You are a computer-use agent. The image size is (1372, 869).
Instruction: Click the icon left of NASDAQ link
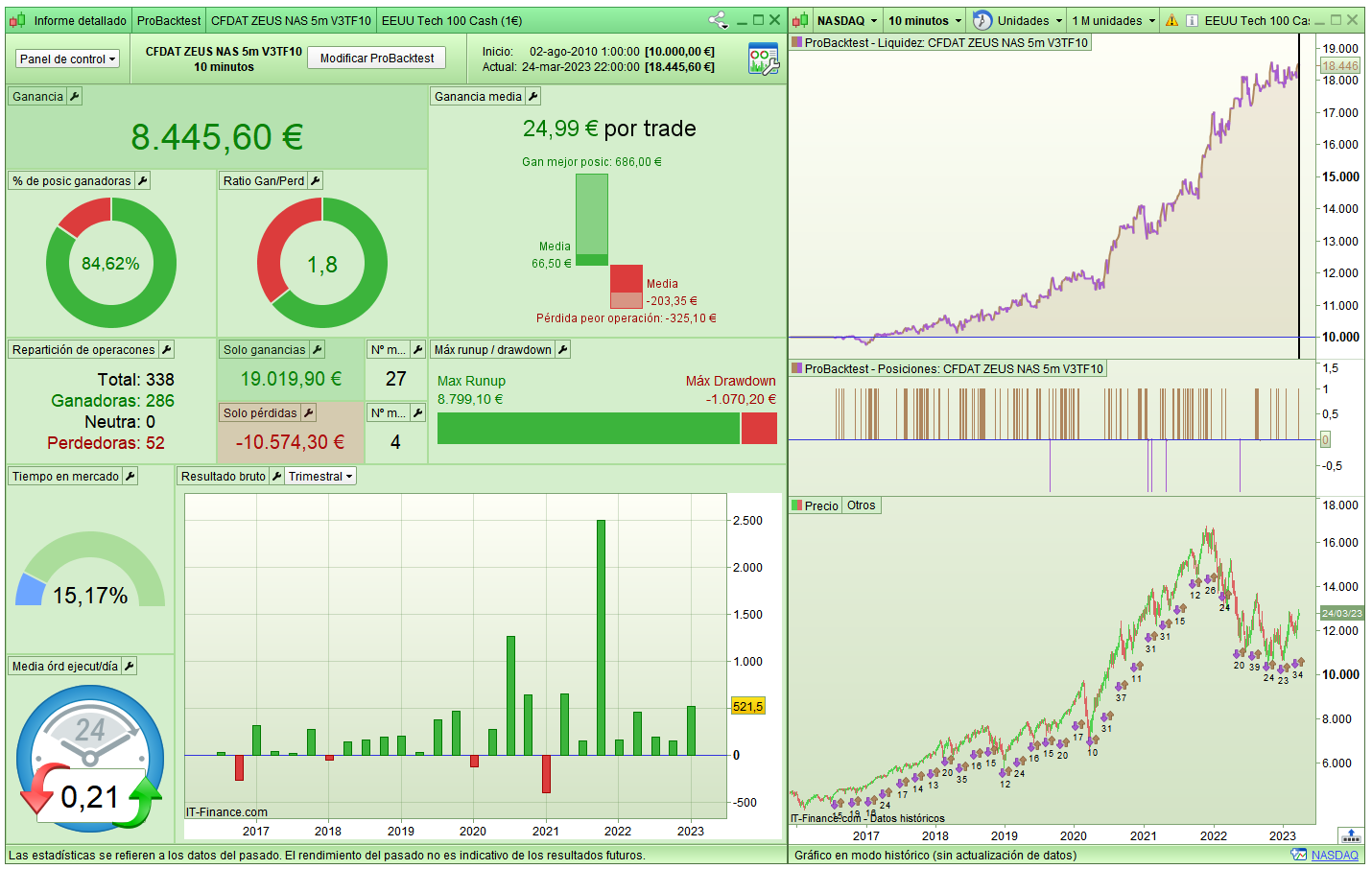(x=1299, y=855)
